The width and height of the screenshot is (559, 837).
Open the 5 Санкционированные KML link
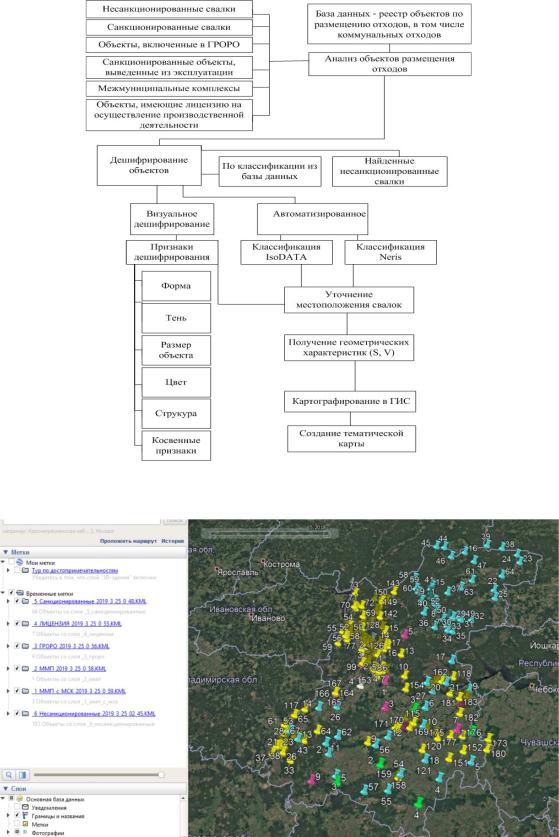pos(89,601)
